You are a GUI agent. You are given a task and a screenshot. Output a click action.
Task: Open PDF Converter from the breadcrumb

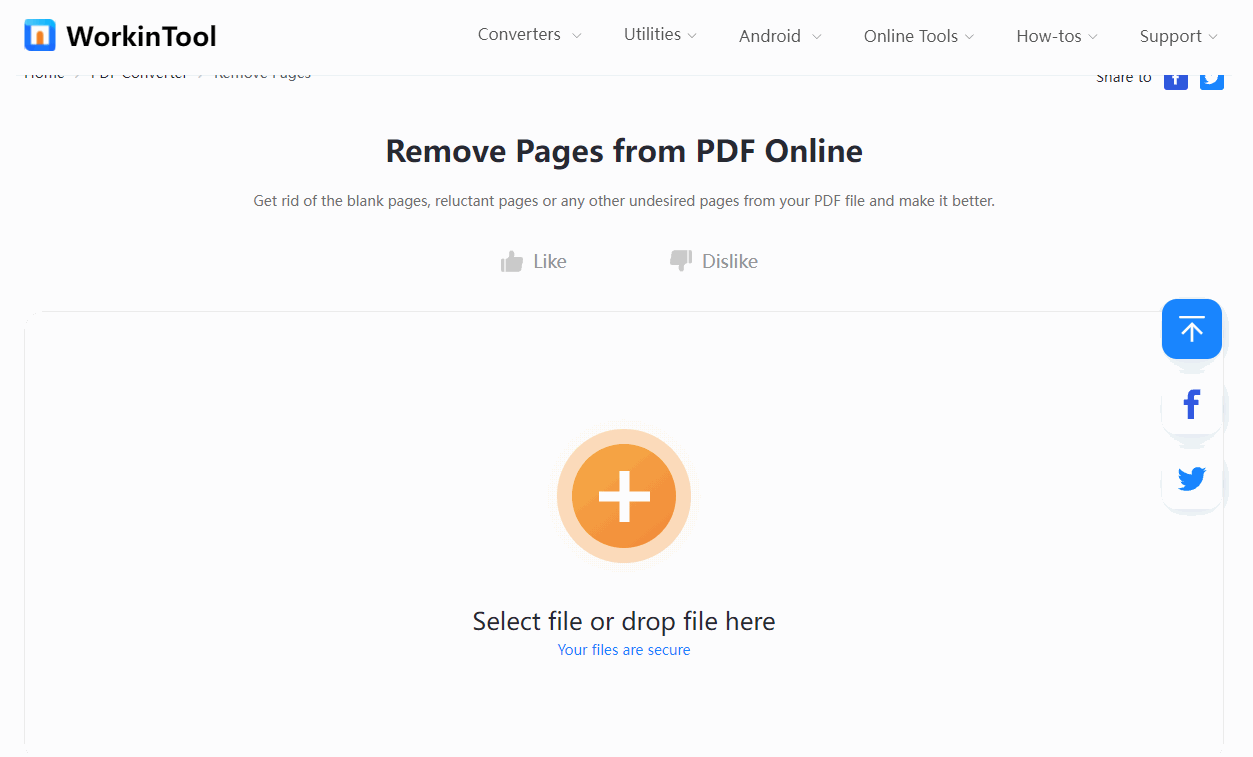point(139,72)
